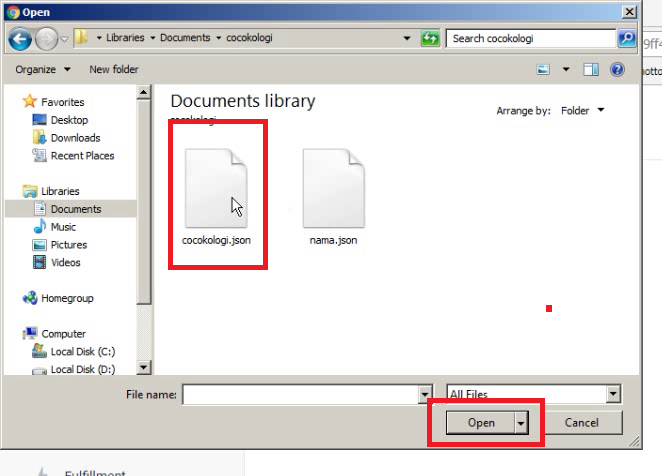Select Homegroup in the navigation pane
The width and height of the screenshot is (662, 476).
point(67,298)
